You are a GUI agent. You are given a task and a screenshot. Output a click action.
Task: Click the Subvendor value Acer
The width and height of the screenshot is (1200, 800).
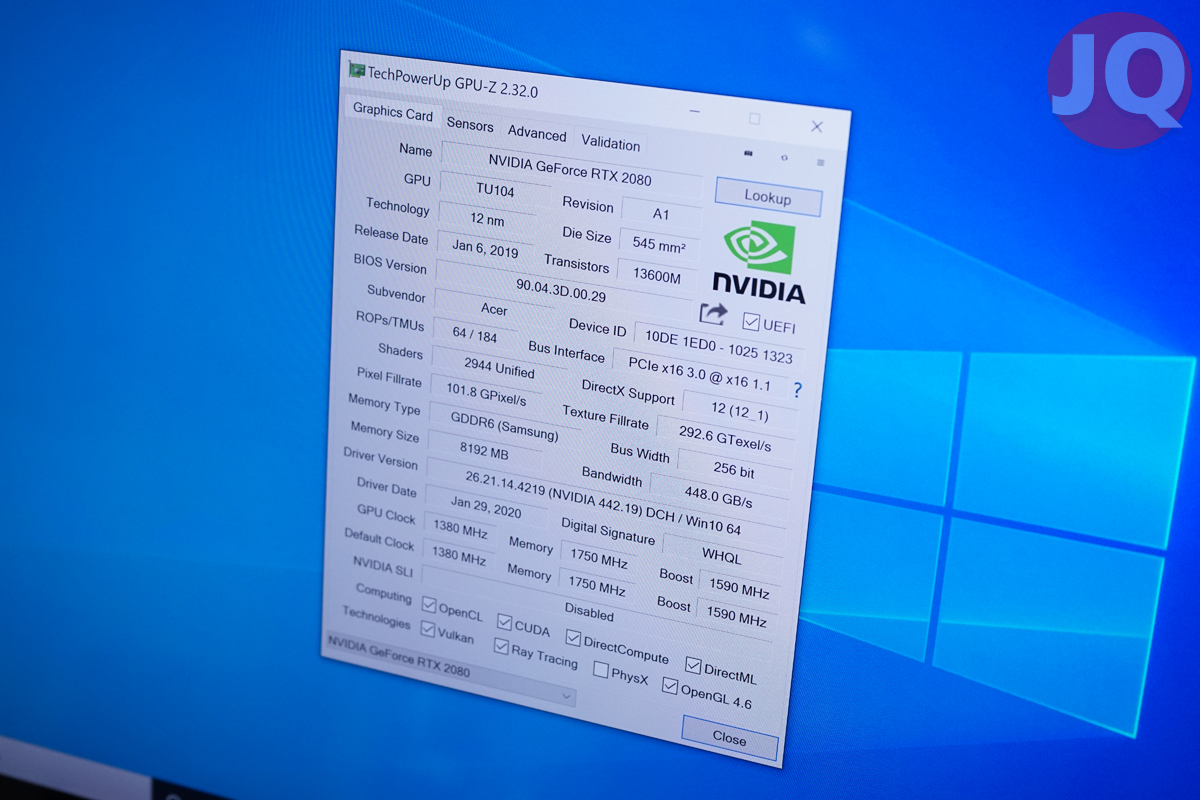pos(494,309)
